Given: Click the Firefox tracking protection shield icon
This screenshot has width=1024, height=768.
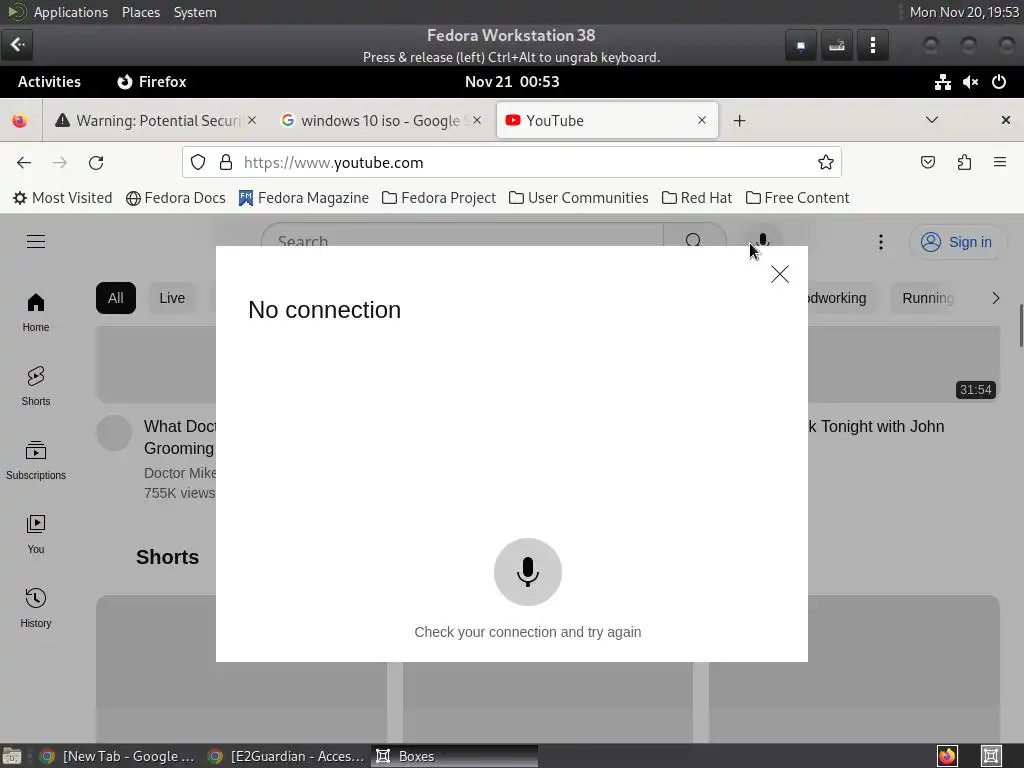Looking at the screenshot, I should [198, 163].
